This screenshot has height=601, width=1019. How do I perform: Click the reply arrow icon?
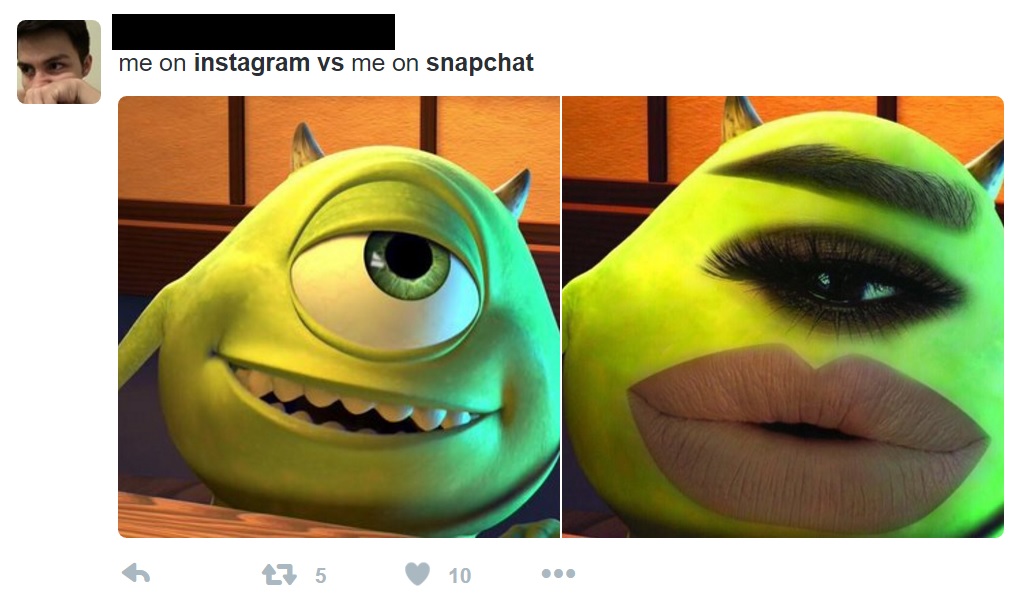[x=136, y=573]
